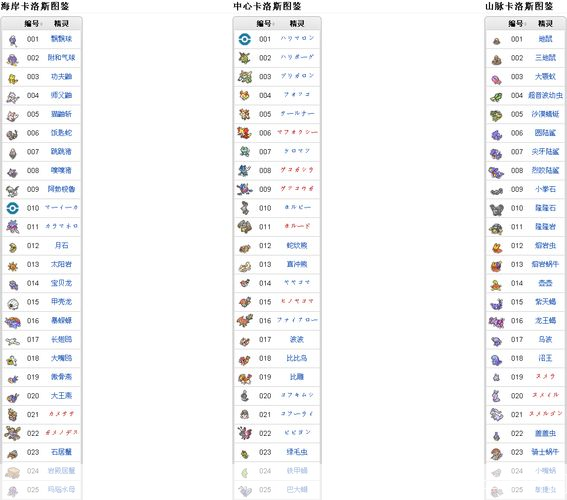The image size is (567, 500).
Task: Click the 精灵 header in Mountain Kalos table
Action: (x=545, y=23)
